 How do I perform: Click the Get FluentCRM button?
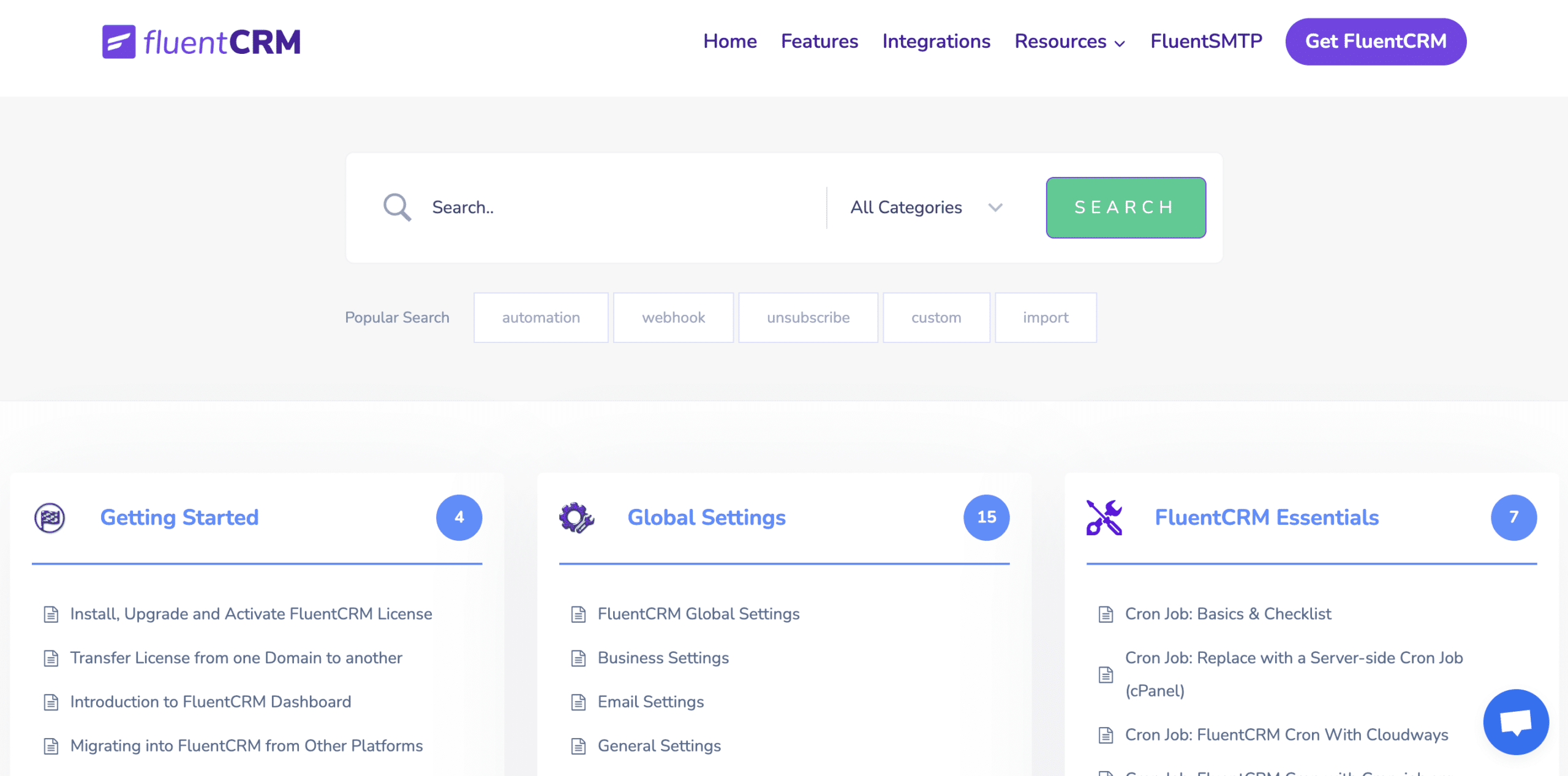pos(1375,41)
